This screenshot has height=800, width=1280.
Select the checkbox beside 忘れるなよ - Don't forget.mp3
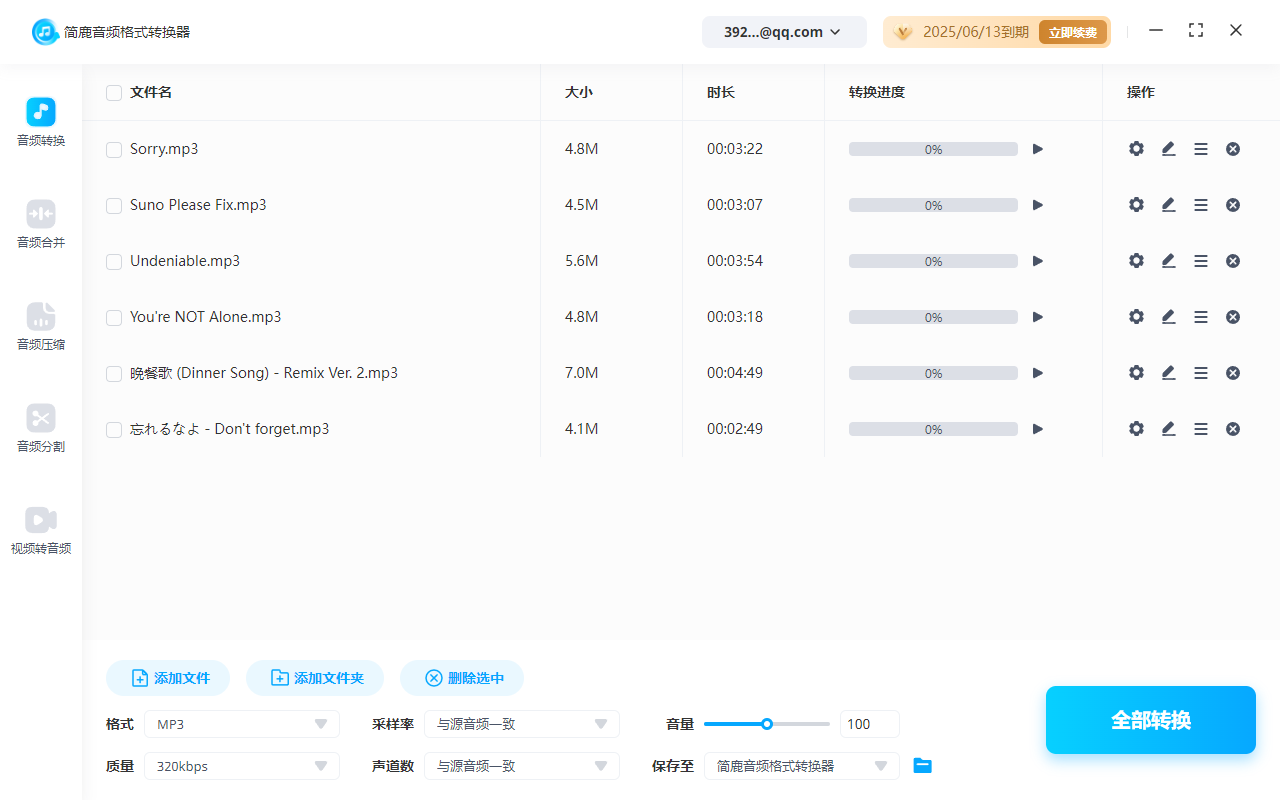pyautogui.click(x=113, y=429)
